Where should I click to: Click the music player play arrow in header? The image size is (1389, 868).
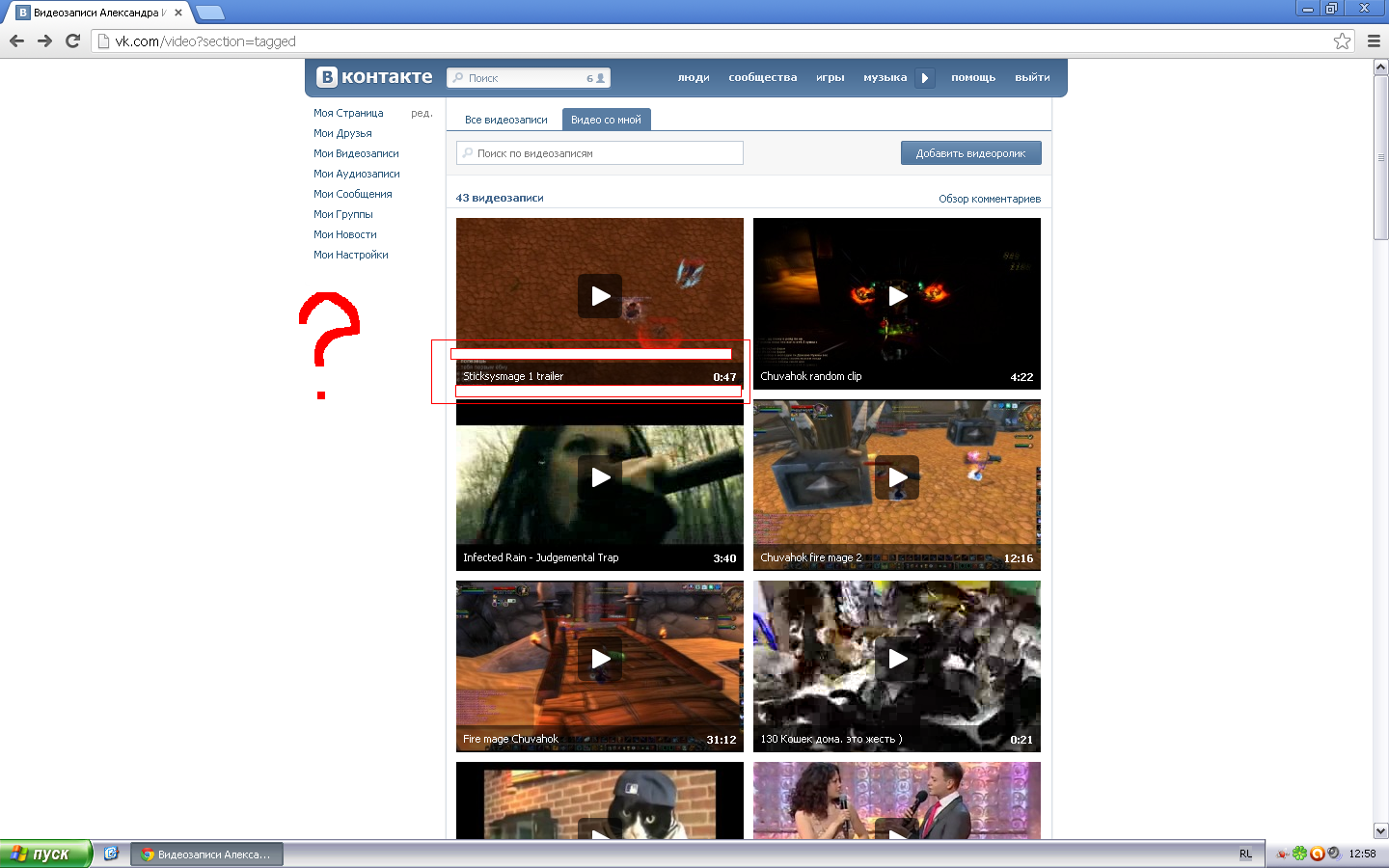coord(925,78)
